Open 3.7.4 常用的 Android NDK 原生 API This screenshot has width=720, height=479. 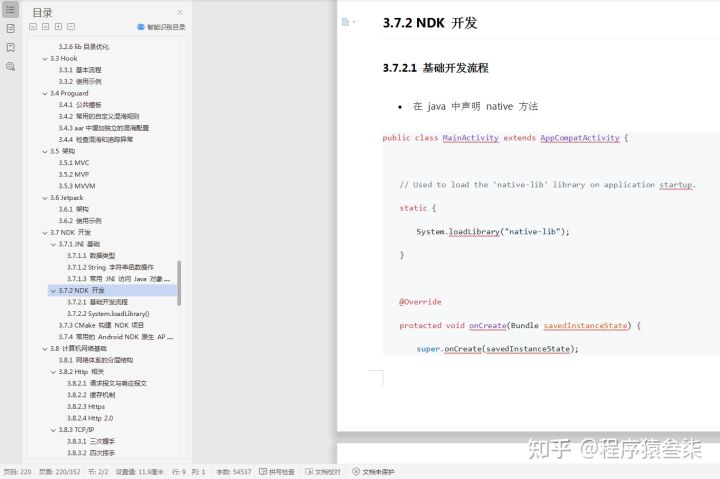coord(116,337)
